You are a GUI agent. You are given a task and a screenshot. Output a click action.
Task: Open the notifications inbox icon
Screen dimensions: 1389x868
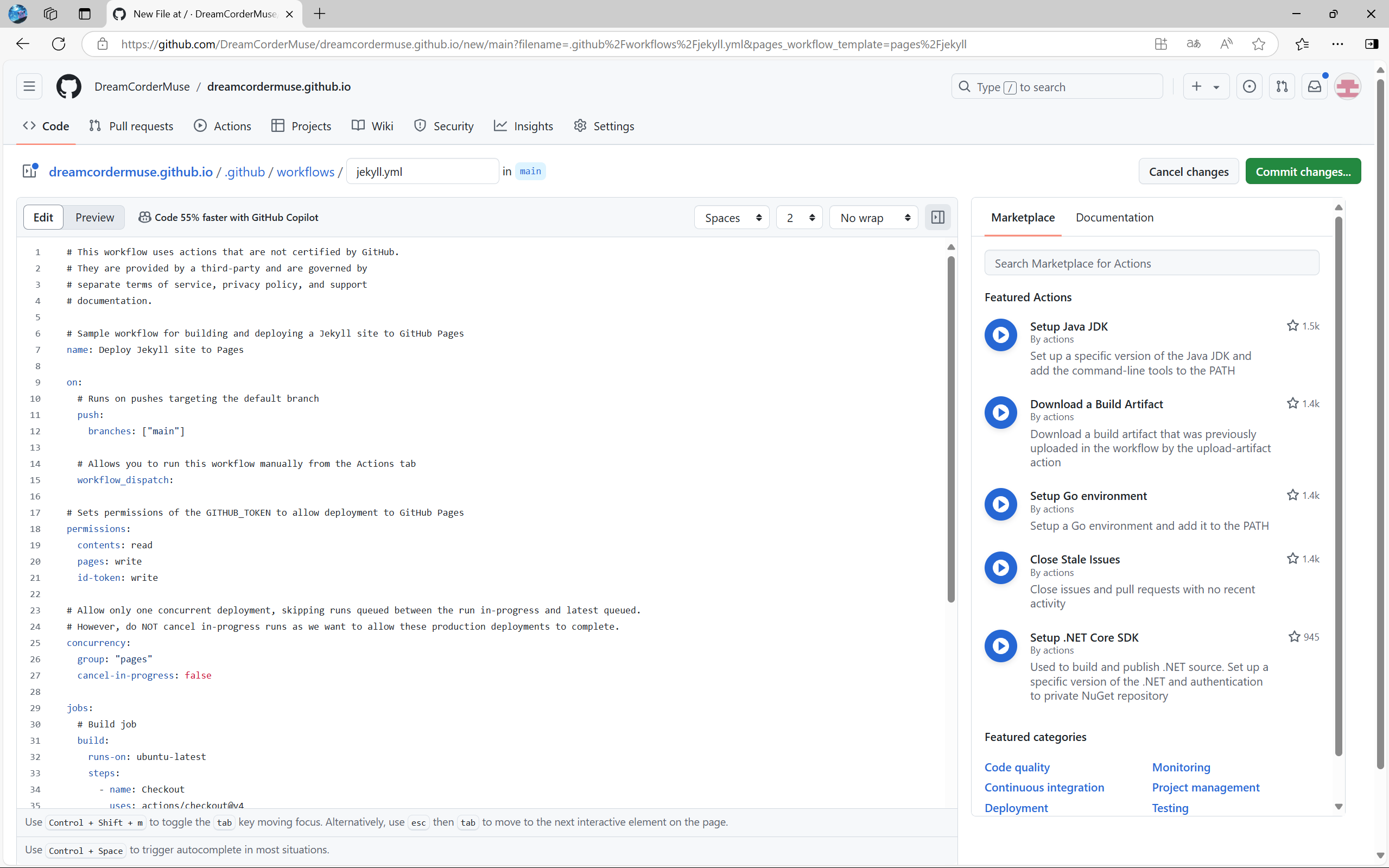1315,87
